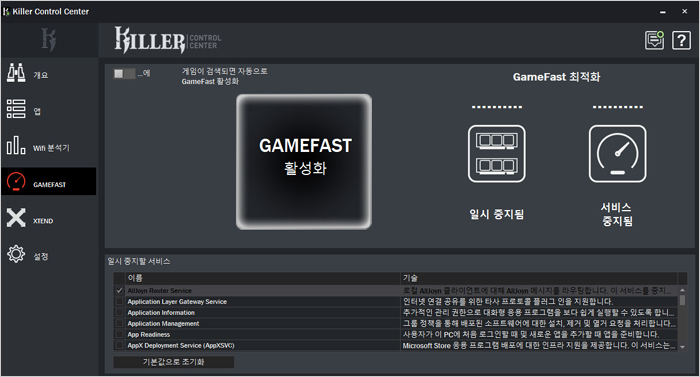Screen dimensions: 700x377
Task: Click the App Readiness description cell
Action: [539, 334]
